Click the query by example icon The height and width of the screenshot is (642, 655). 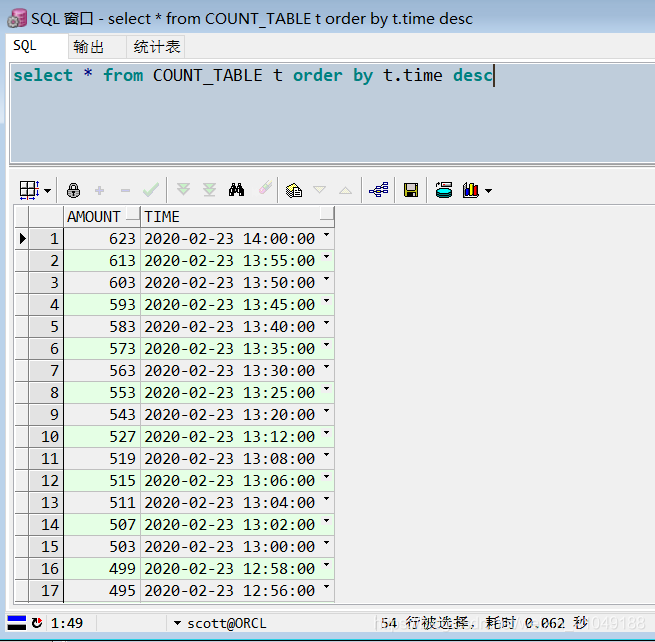click(x=294, y=190)
